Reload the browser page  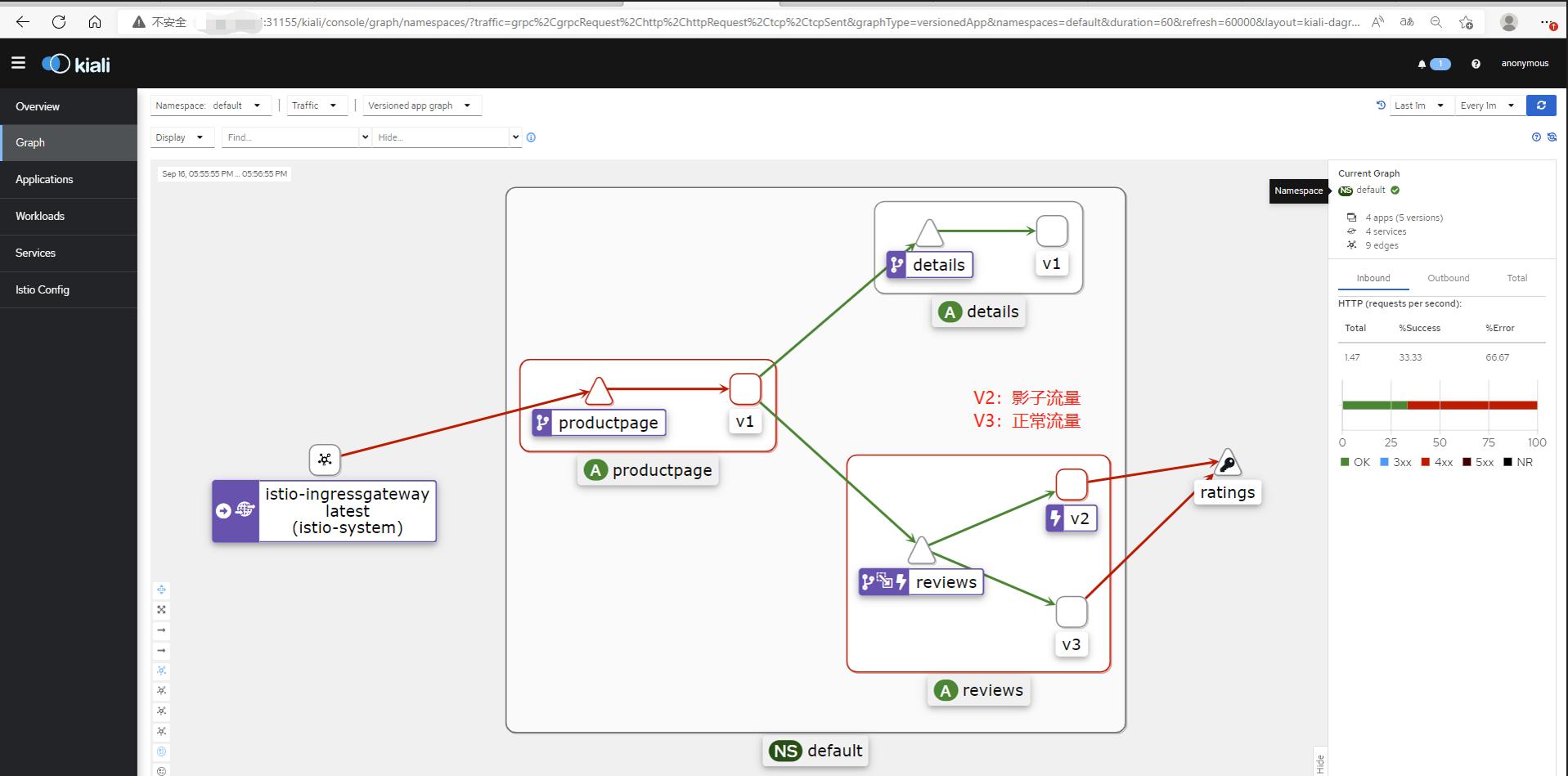click(59, 22)
